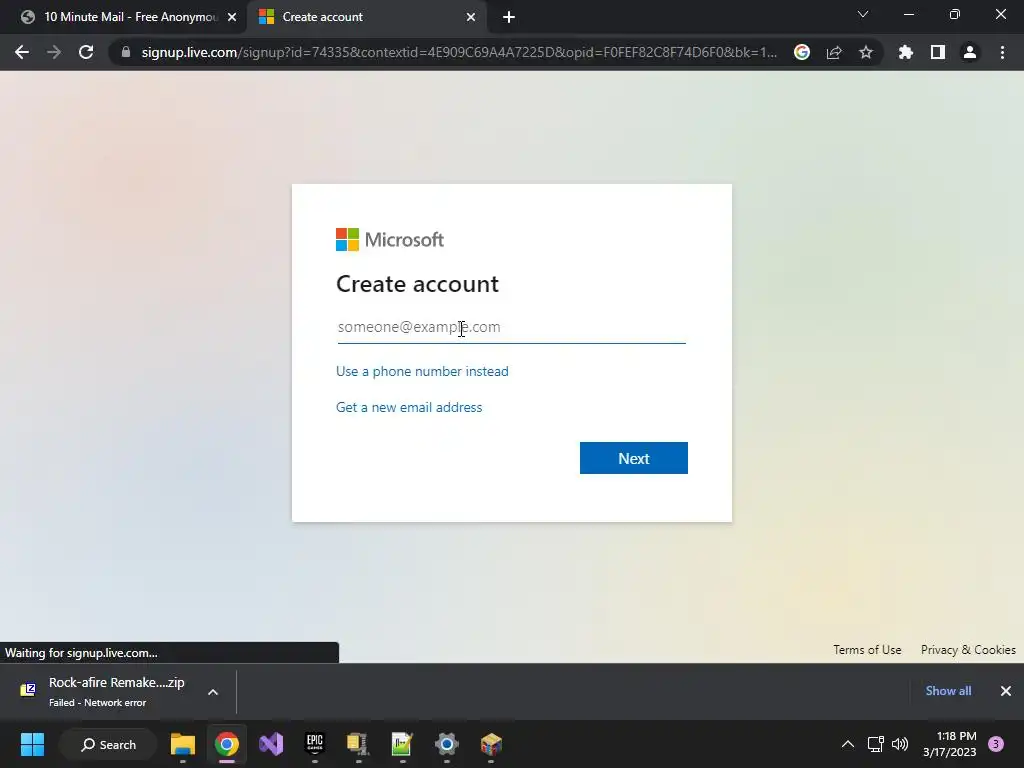Open the cube icon taskbar app

pos(490,744)
